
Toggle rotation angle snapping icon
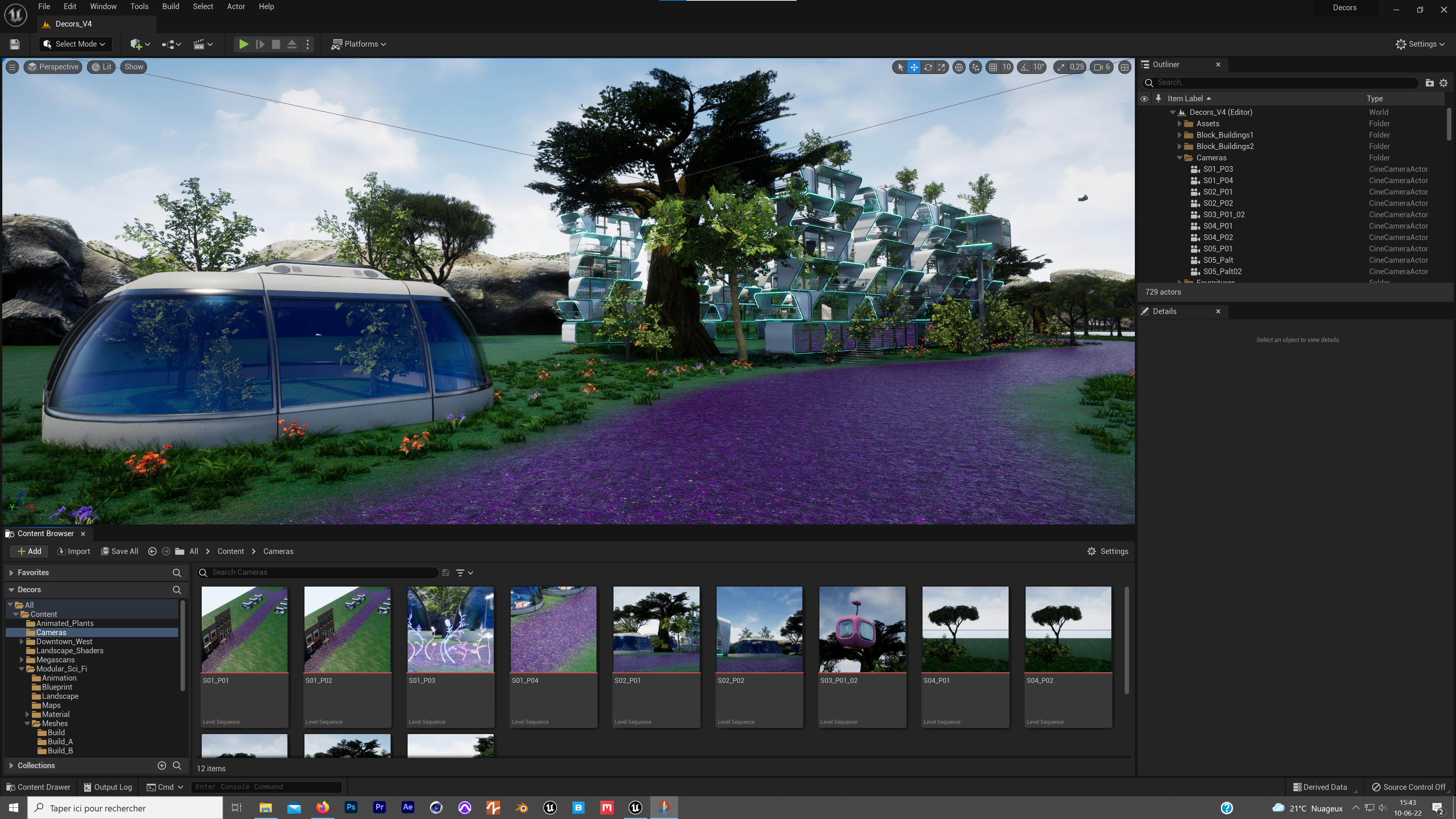coord(1025,67)
